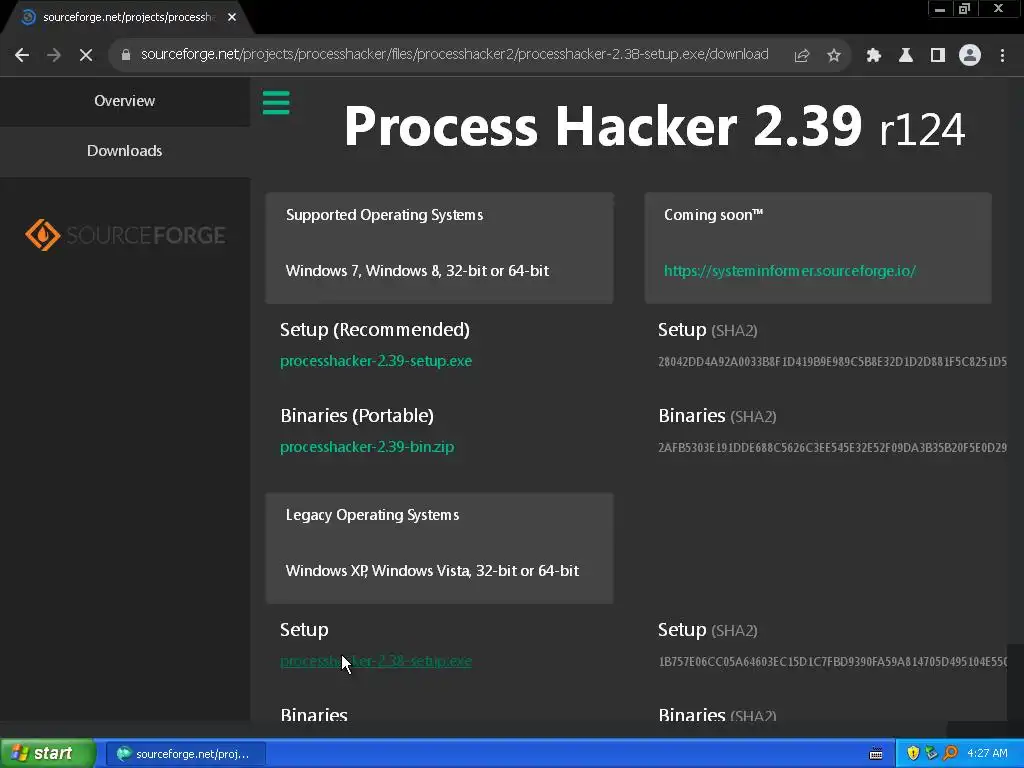This screenshot has width=1024, height=768.
Task: Click the magnifier tray icon
Action: [x=950, y=754]
